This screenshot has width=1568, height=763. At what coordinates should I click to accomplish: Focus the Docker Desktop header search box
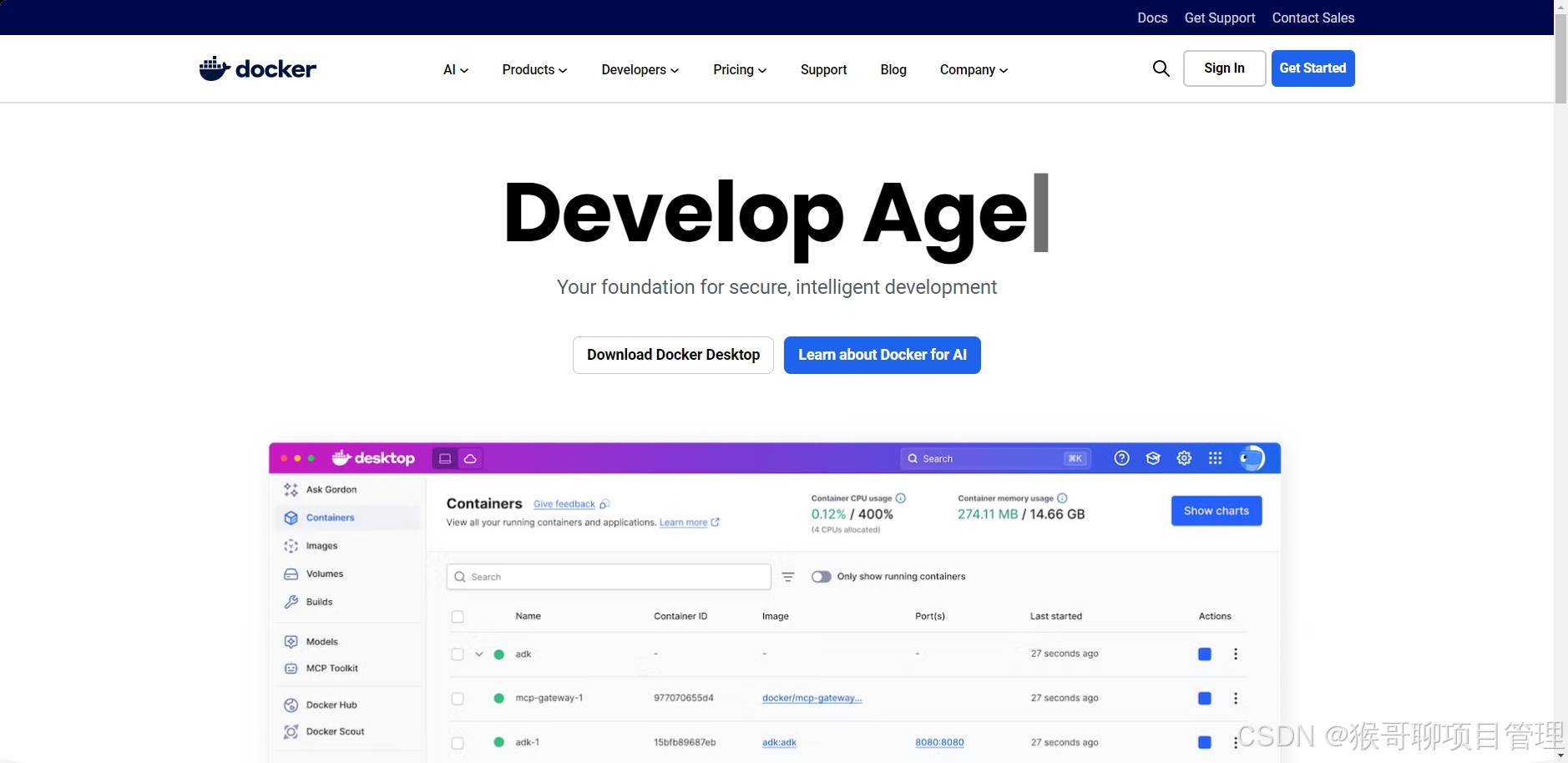(994, 458)
